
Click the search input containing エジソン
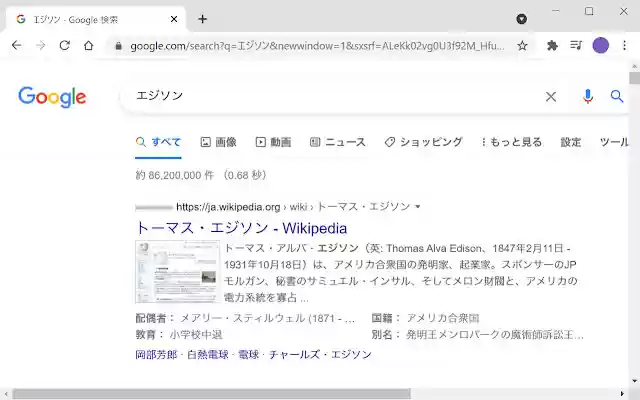[x=335, y=96]
